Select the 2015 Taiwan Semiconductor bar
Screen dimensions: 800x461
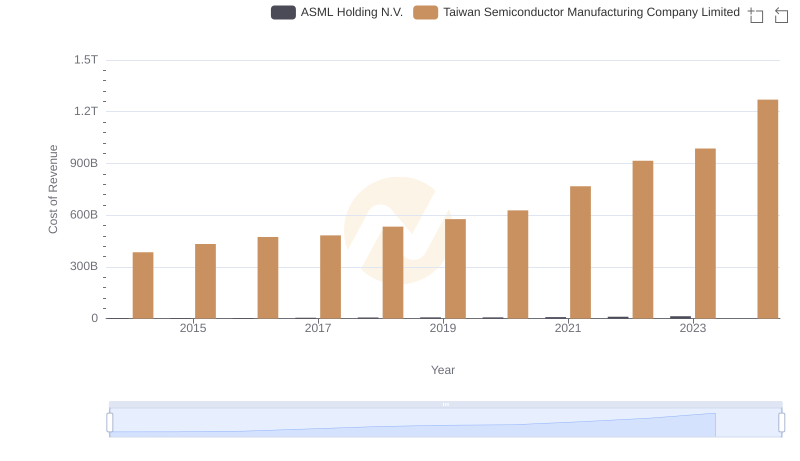(206, 281)
